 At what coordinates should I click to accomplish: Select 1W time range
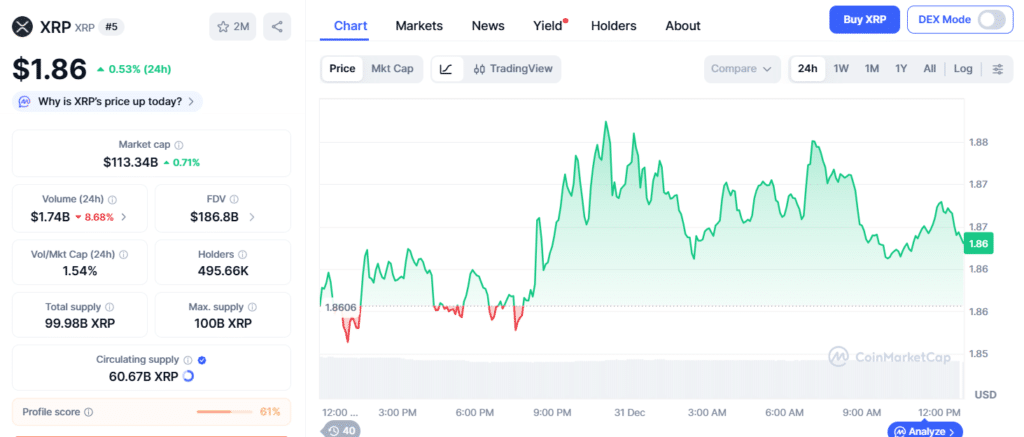841,69
